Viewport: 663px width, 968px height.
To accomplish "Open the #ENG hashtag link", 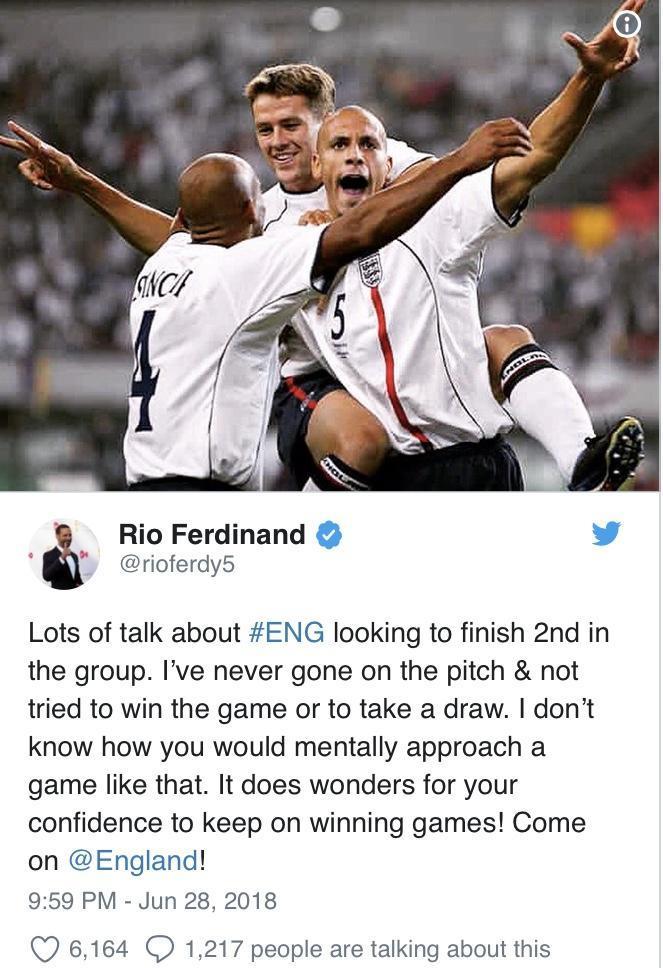I will (286, 633).
